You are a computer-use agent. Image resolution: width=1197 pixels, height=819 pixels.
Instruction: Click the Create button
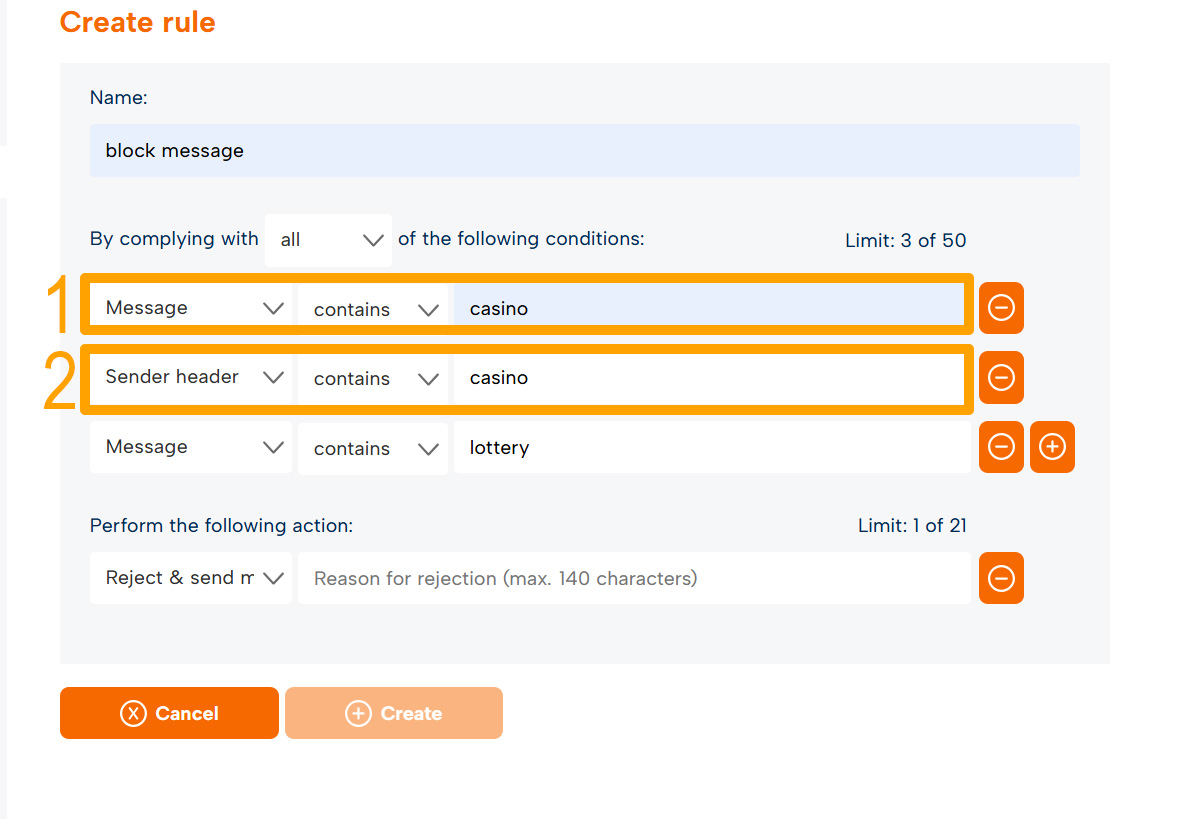[394, 713]
